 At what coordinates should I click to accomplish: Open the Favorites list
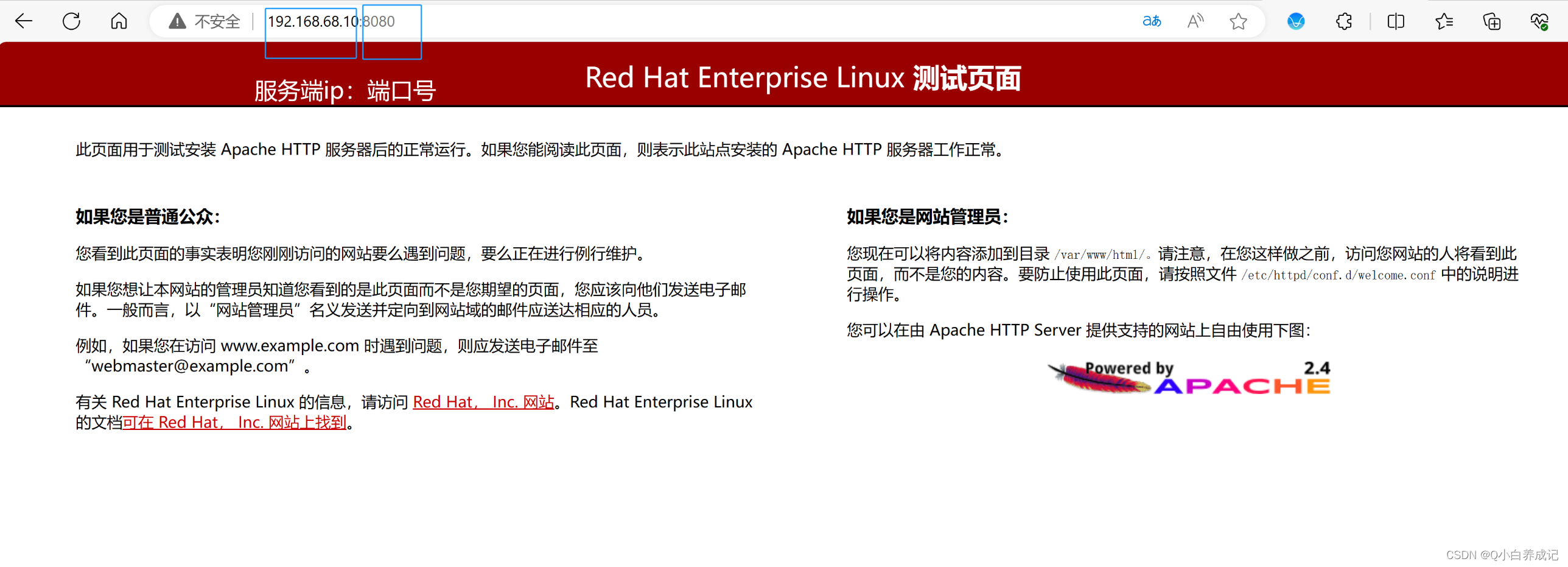[1443, 21]
